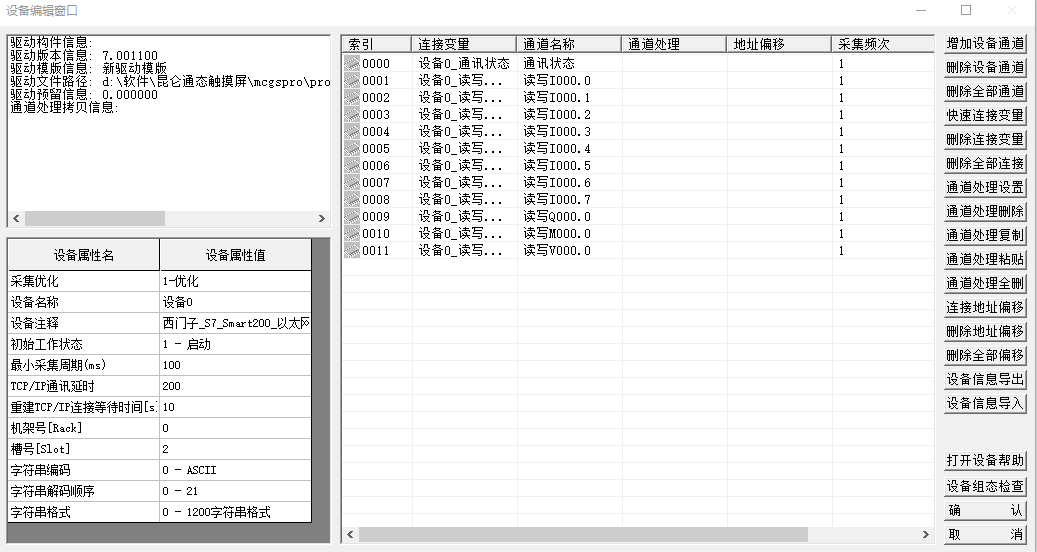Select channel name 通讯状态
The width and height of the screenshot is (1037, 552).
[549, 63]
